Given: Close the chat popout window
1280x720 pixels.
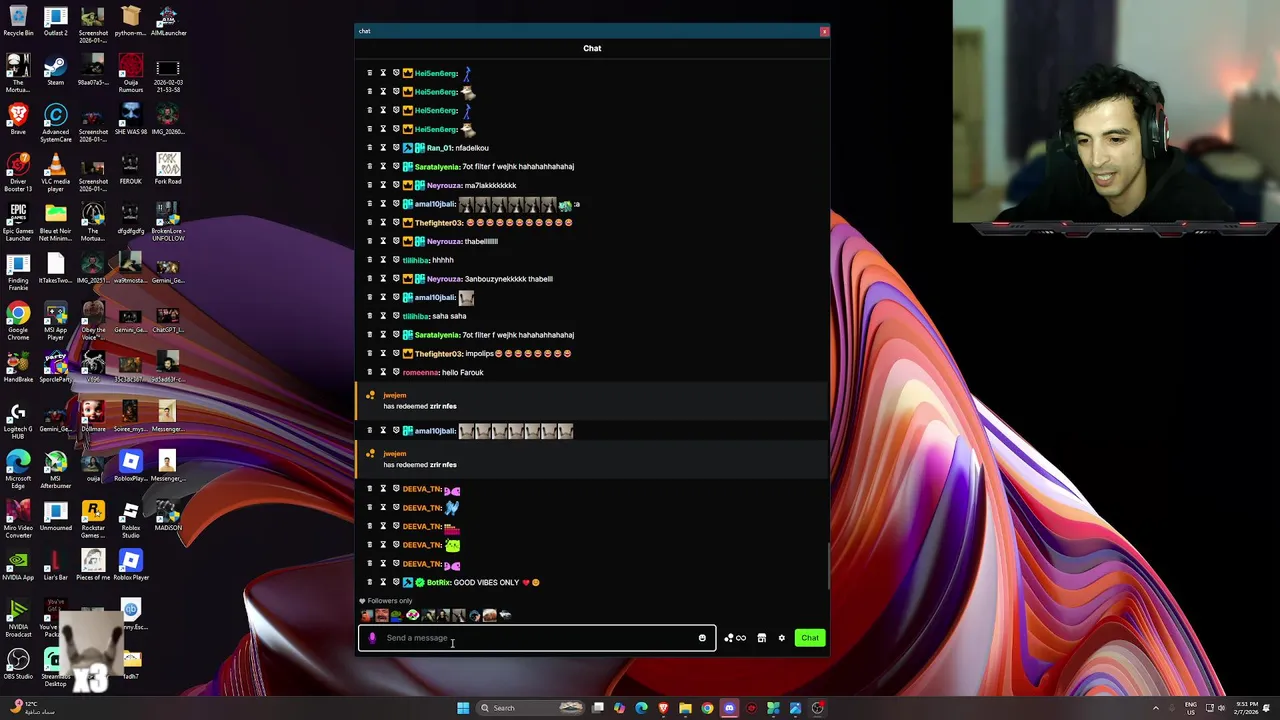Looking at the screenshot, I should coord(824,32).
